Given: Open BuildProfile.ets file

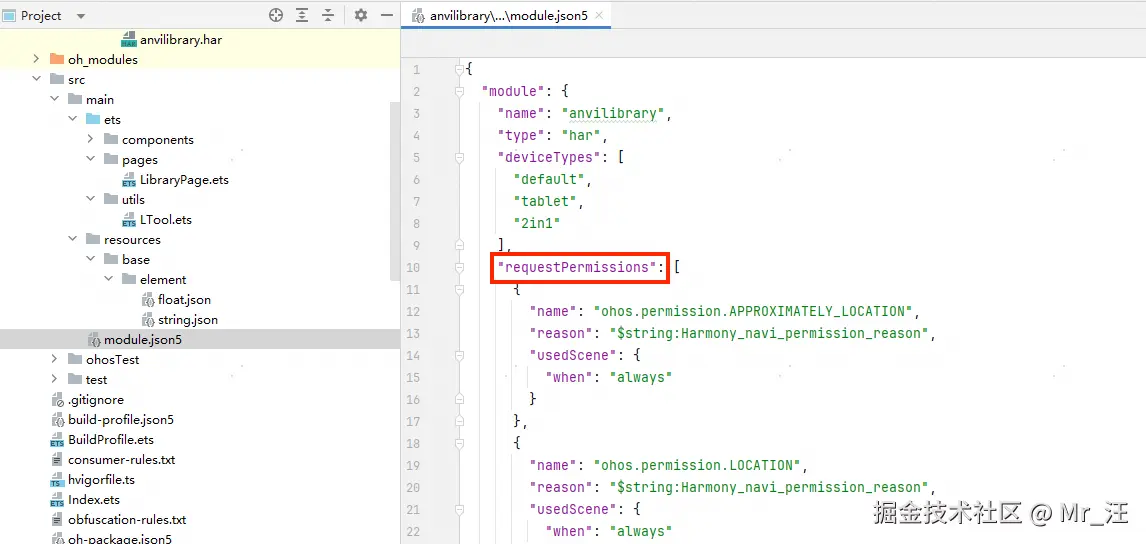Looking at the screenshot, I should [x=111, y=439].
